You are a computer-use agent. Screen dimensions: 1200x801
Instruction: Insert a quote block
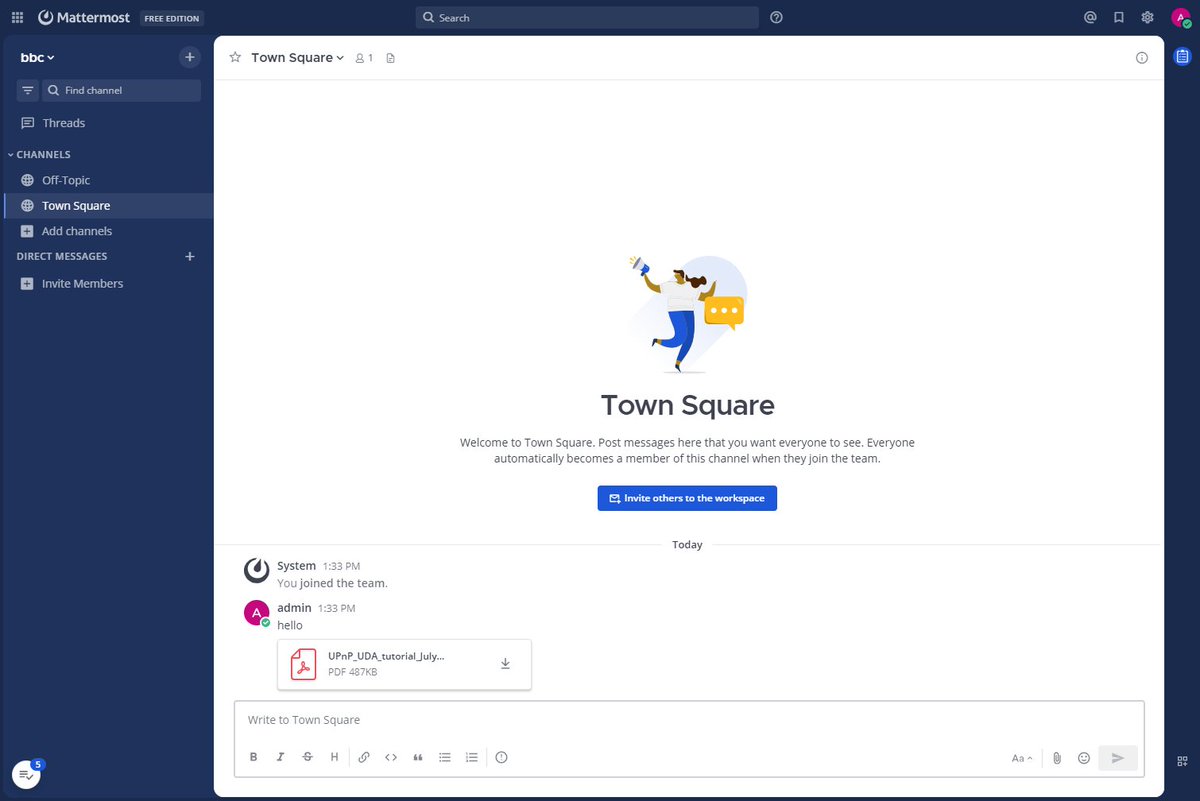418,757
